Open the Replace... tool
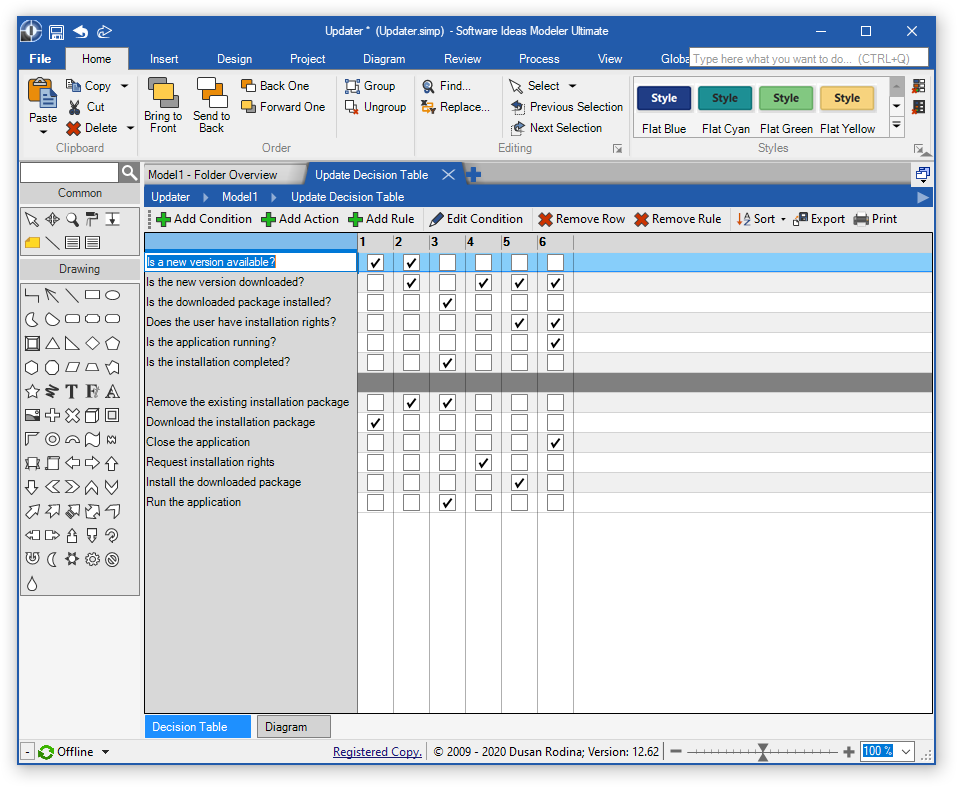This screenshot has width=957, height=787. [455, 107]
